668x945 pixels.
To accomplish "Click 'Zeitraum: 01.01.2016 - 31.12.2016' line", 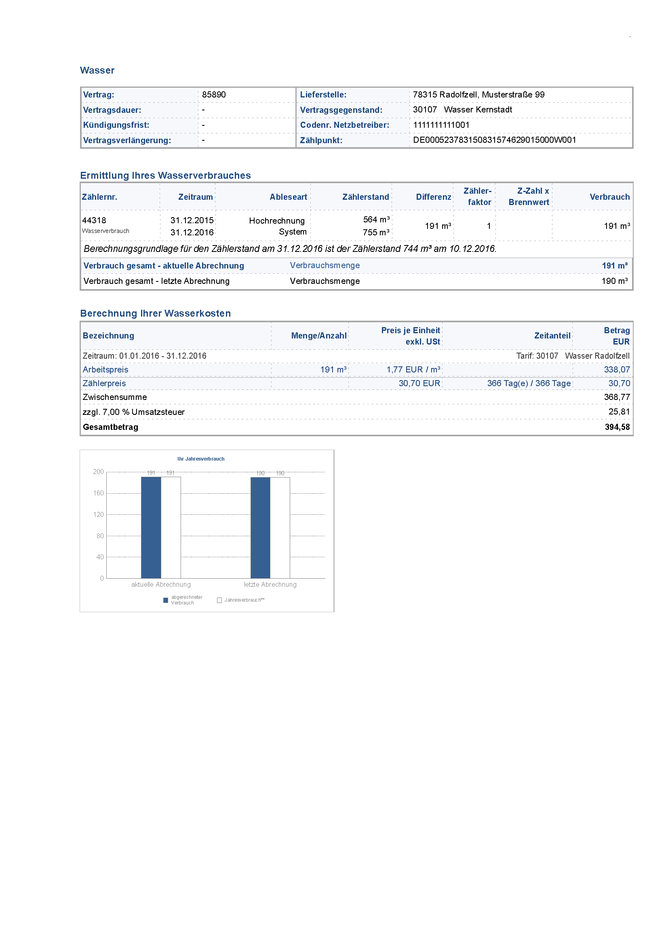I will point(145,356).
